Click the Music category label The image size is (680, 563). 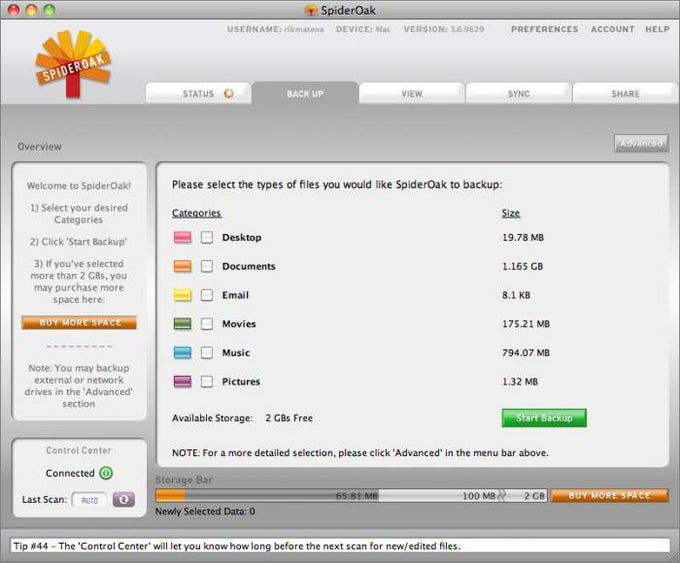[236, 352]
